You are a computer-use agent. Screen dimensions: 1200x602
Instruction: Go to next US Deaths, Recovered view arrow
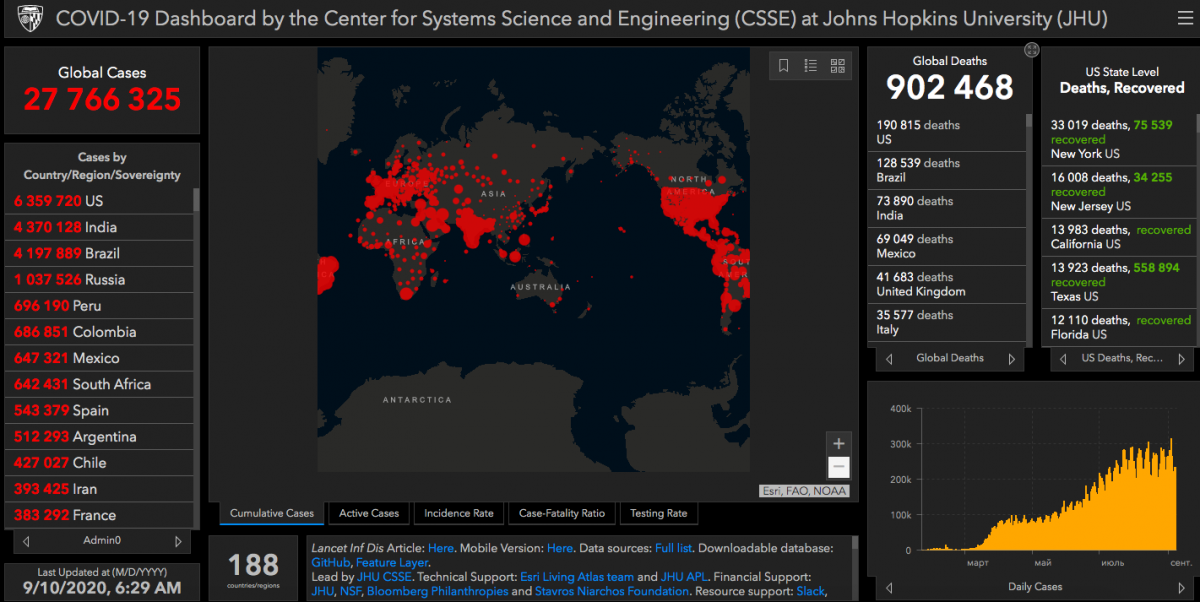[x=1181, y=359]
